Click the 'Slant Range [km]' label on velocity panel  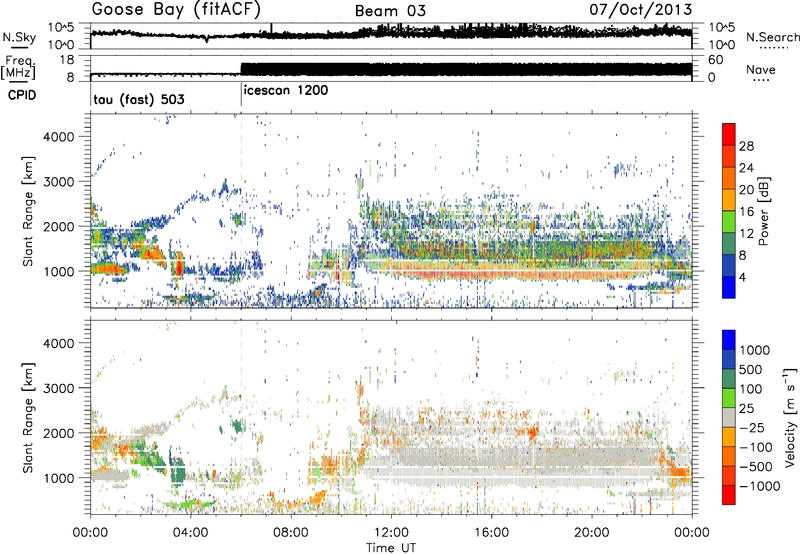click(x=28, y=417)
